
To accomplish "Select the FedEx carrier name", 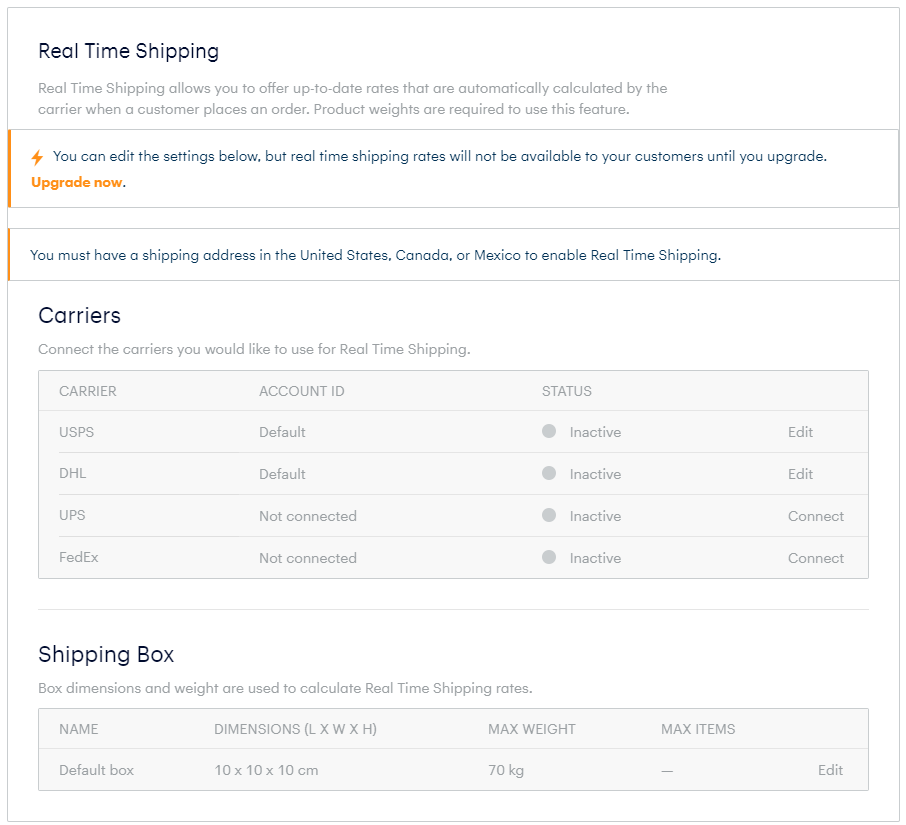I will (x=79, y=558).
